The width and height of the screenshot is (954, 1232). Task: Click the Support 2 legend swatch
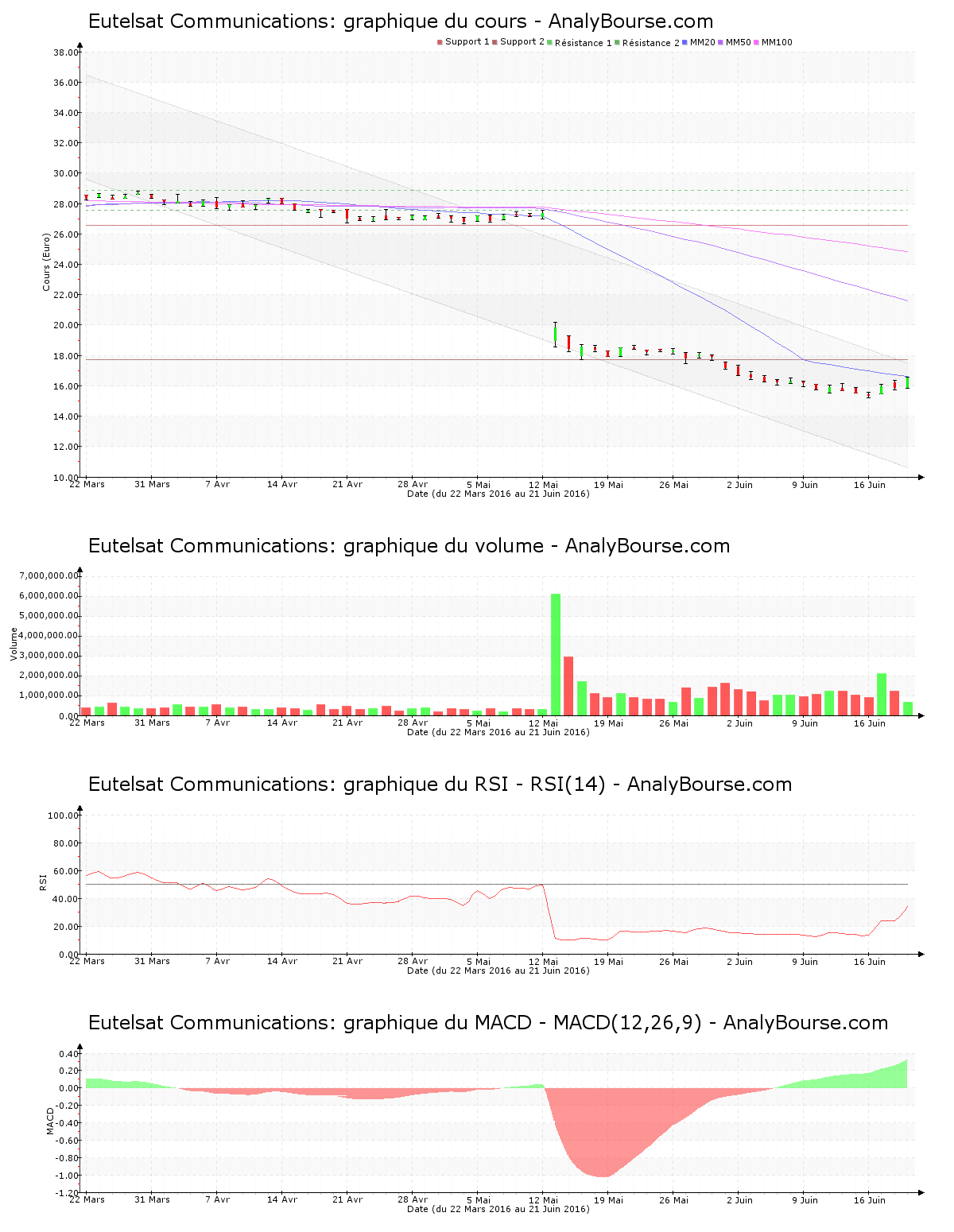[494, 42]
